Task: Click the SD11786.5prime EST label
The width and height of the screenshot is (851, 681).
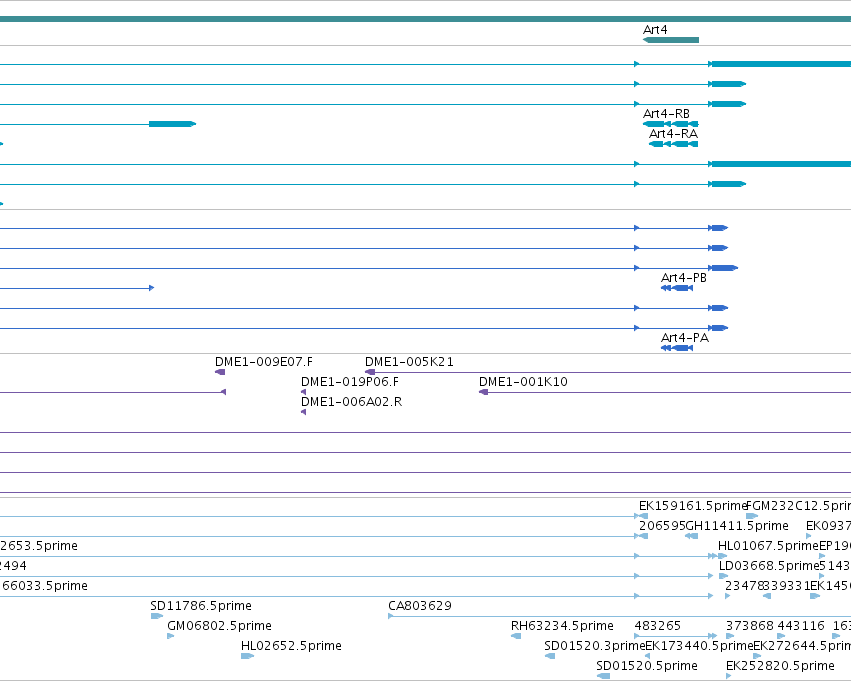Action: [201, 606]
